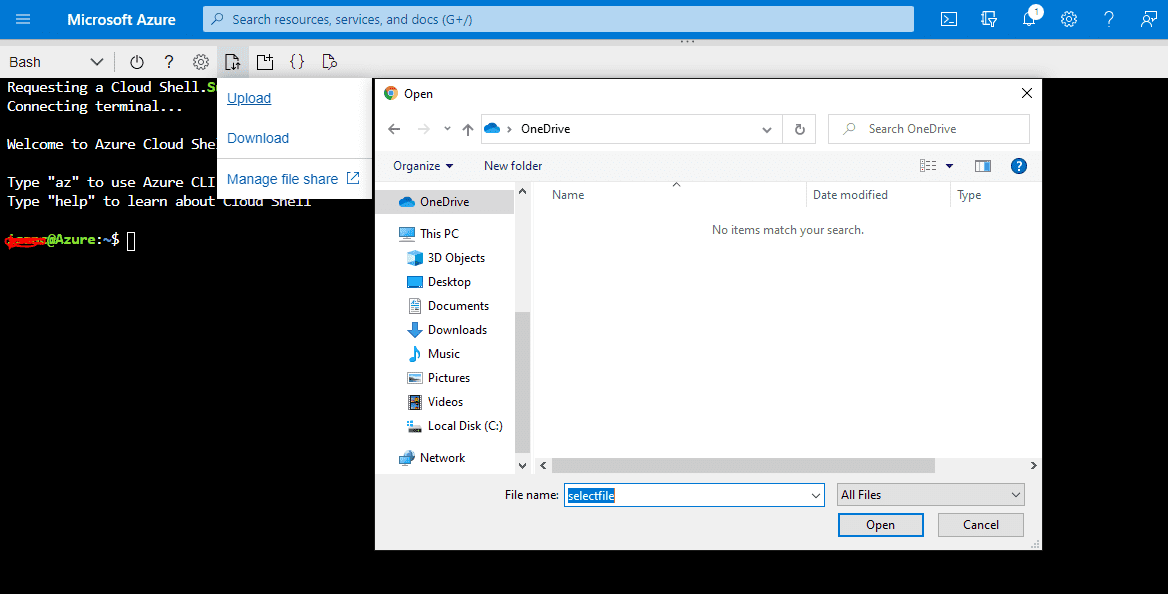Refresh the OneDrive folder listing

pos(799,129)
